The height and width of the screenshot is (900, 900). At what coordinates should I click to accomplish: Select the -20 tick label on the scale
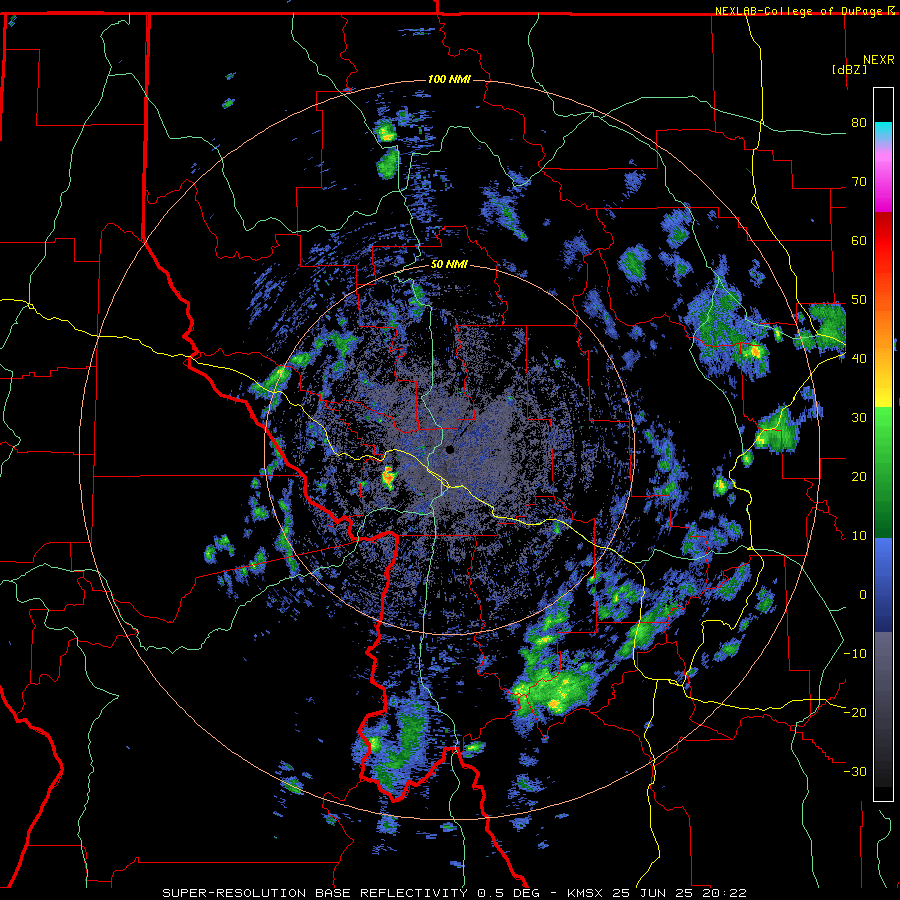tap(855, 712)
